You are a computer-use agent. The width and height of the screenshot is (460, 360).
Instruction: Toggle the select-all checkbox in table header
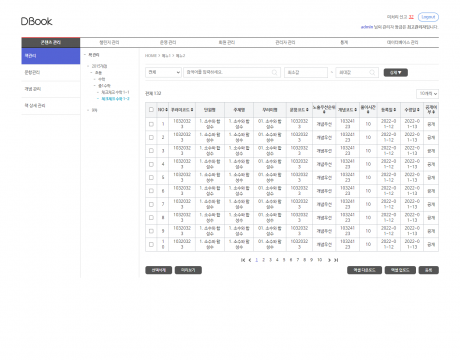pos(151,110)
